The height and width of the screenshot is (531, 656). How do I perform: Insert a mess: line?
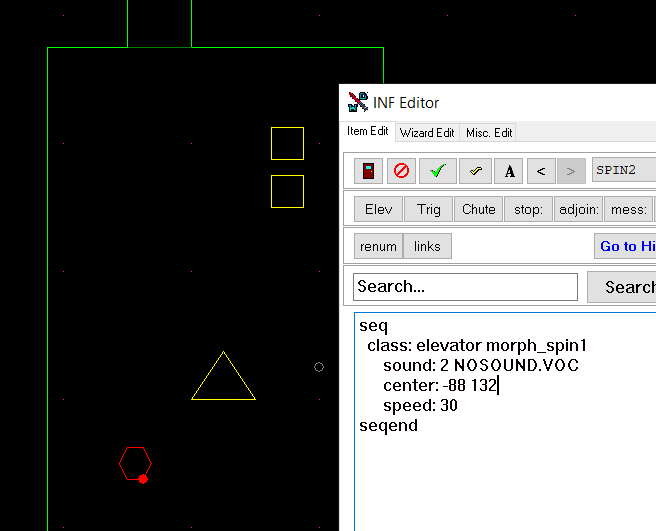[629, 209]
